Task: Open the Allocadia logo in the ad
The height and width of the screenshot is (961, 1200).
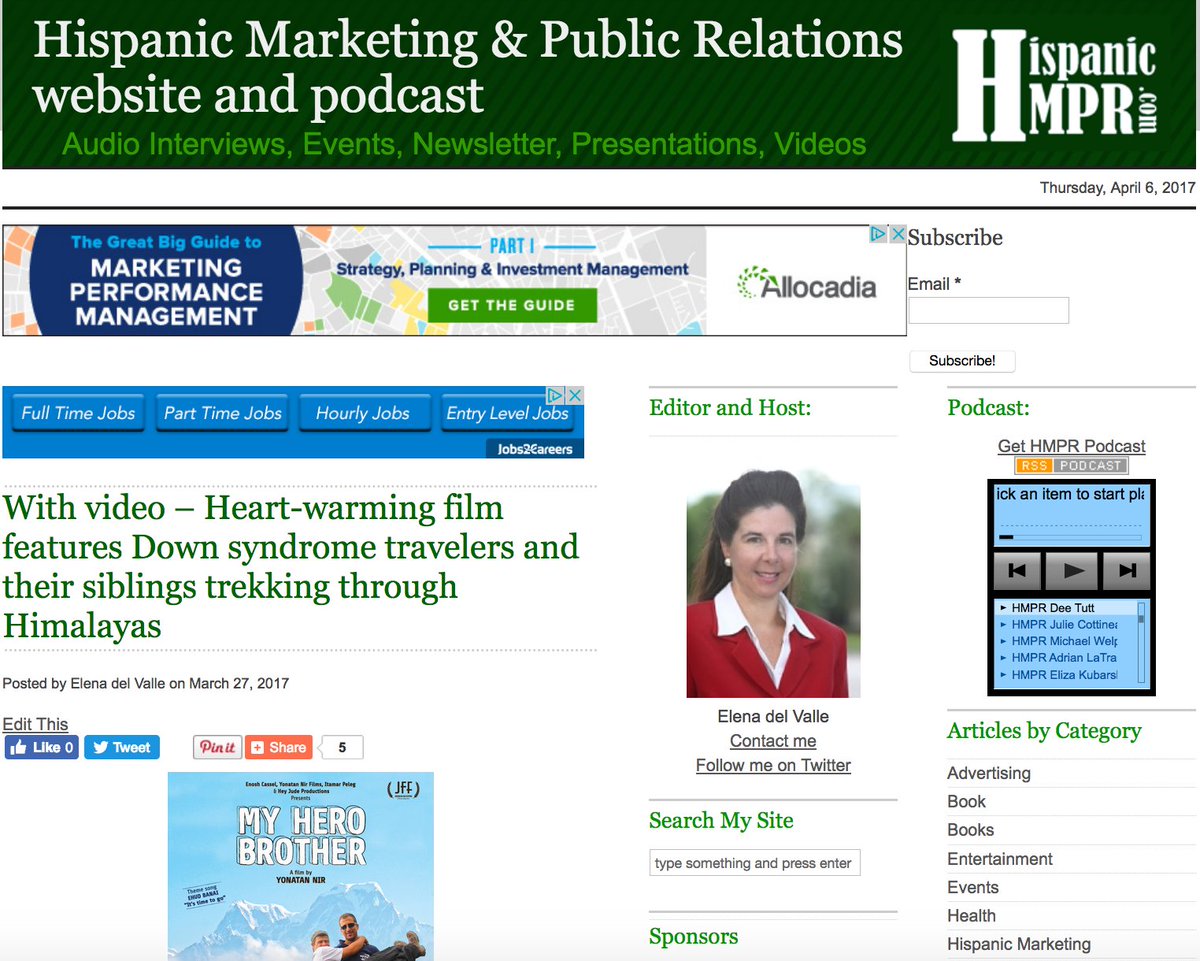Action: (x=807, y=285)
